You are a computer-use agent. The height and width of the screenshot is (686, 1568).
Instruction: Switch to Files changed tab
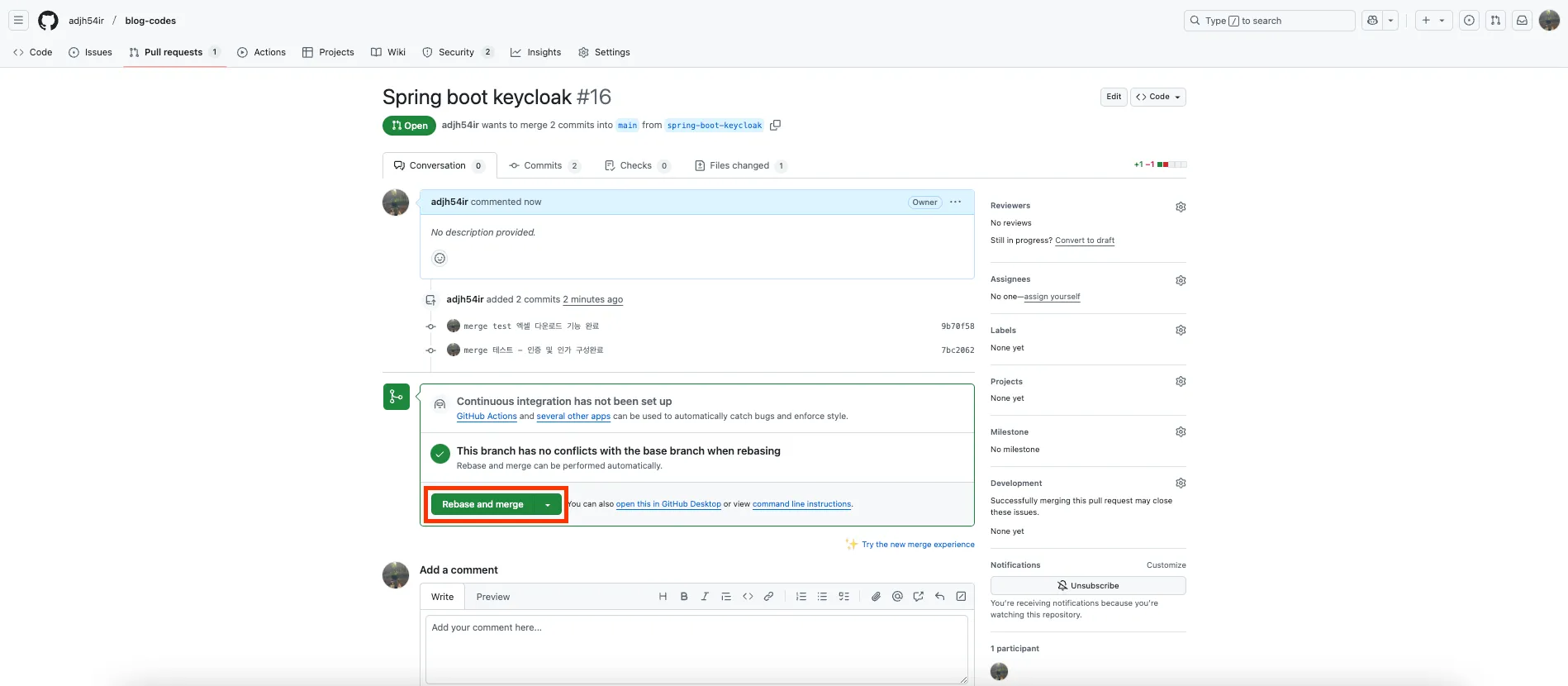click(x=741, y=165)
